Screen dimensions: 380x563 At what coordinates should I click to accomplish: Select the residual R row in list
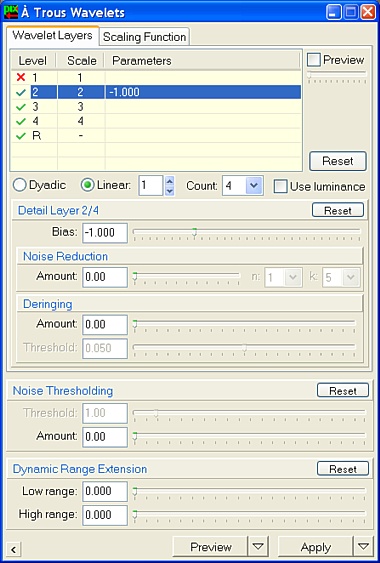click(156, 136)
